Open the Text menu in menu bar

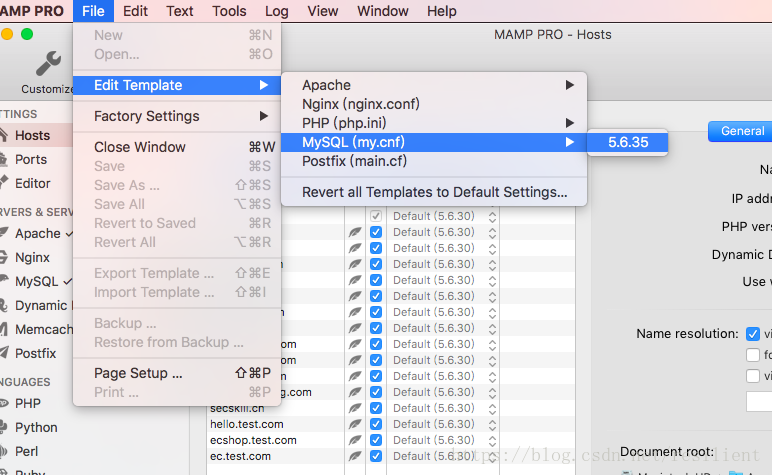(180, 11)
